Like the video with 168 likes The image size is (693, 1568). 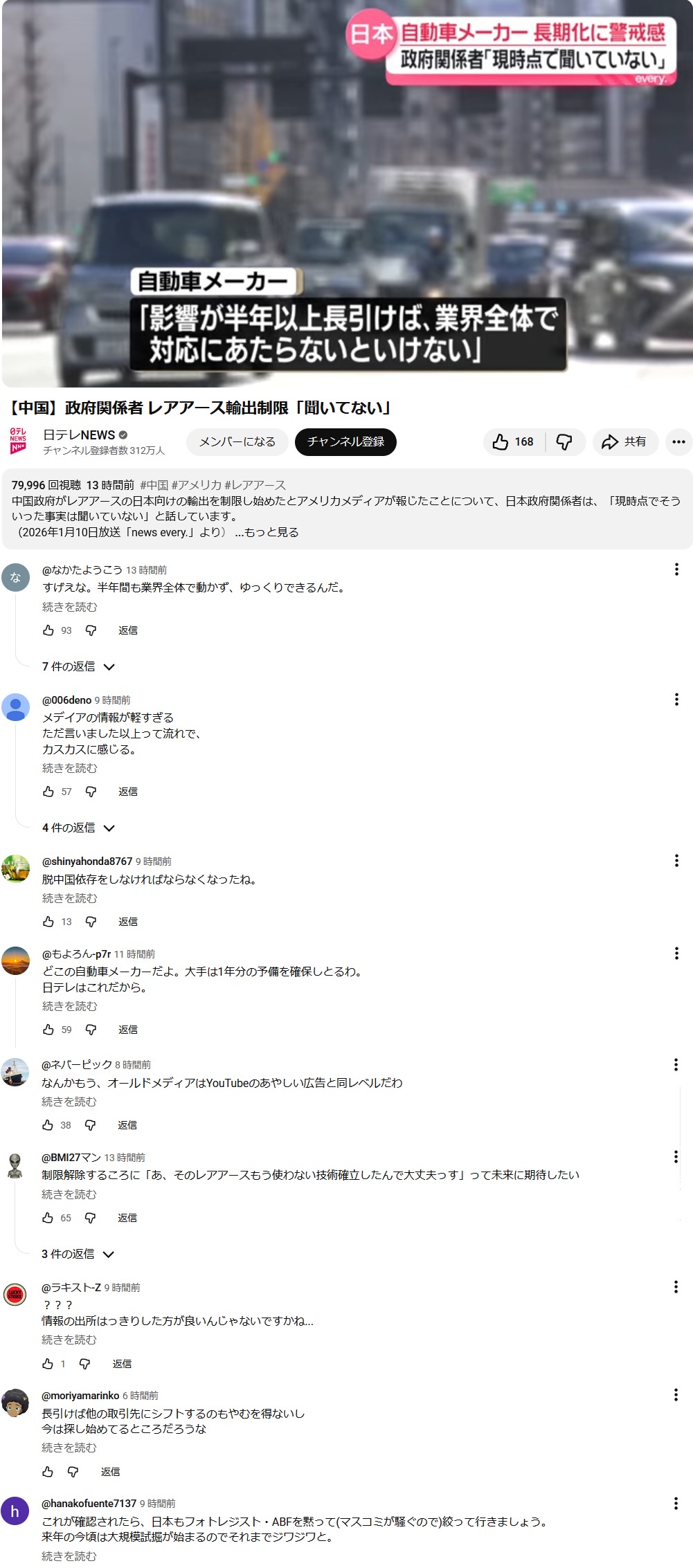[x=514, y=442]
